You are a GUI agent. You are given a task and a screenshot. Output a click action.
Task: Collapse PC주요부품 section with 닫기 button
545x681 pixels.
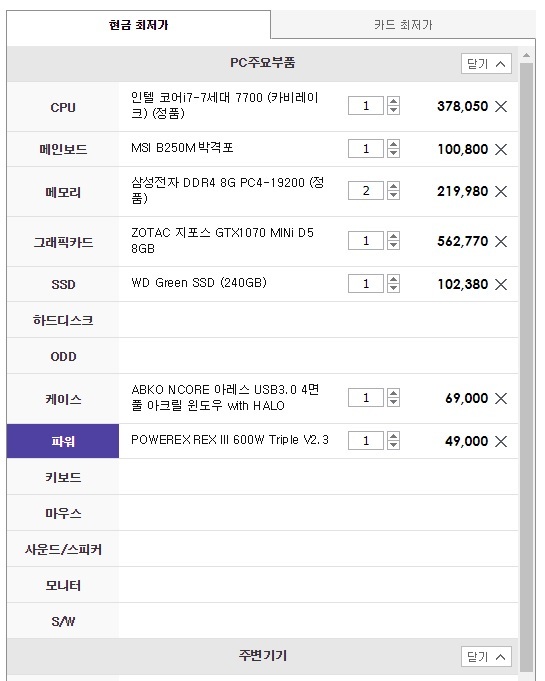tap(486, 64)
